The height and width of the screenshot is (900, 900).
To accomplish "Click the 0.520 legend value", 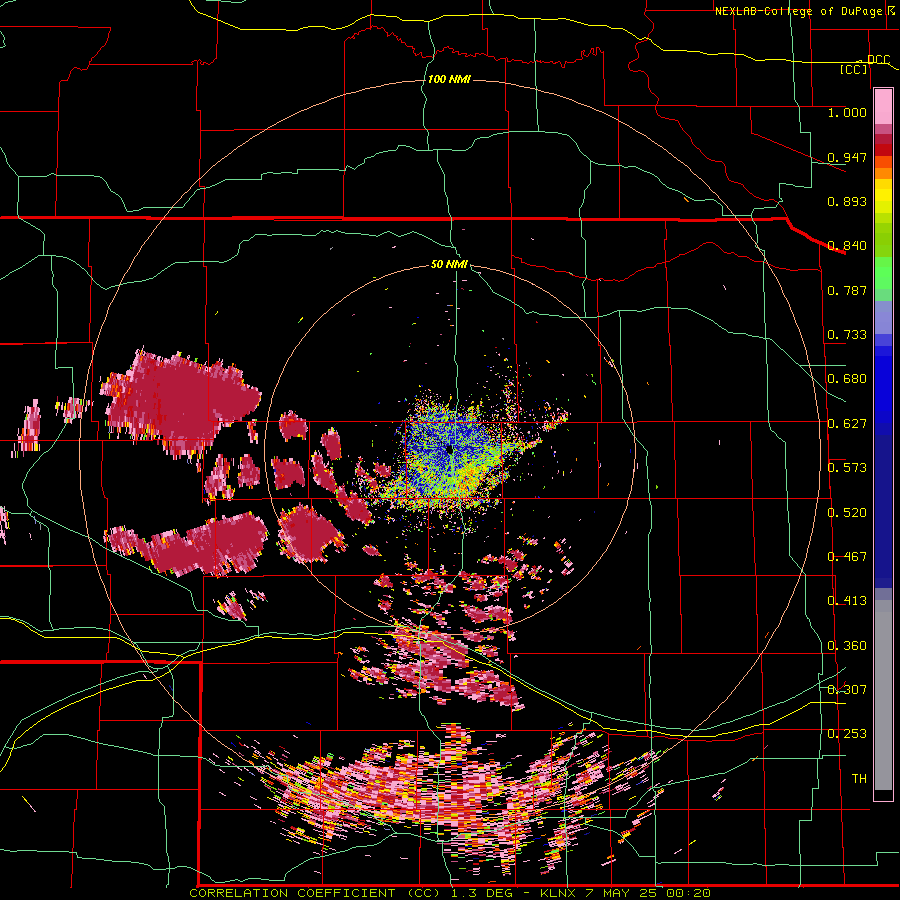I will (847, 513).
